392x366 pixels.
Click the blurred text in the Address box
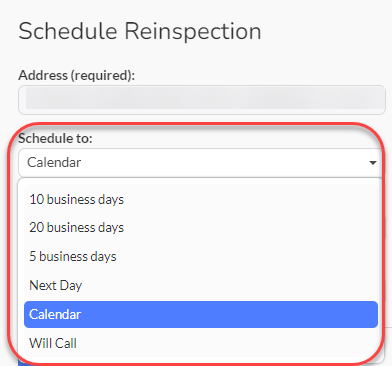(205, 98)
